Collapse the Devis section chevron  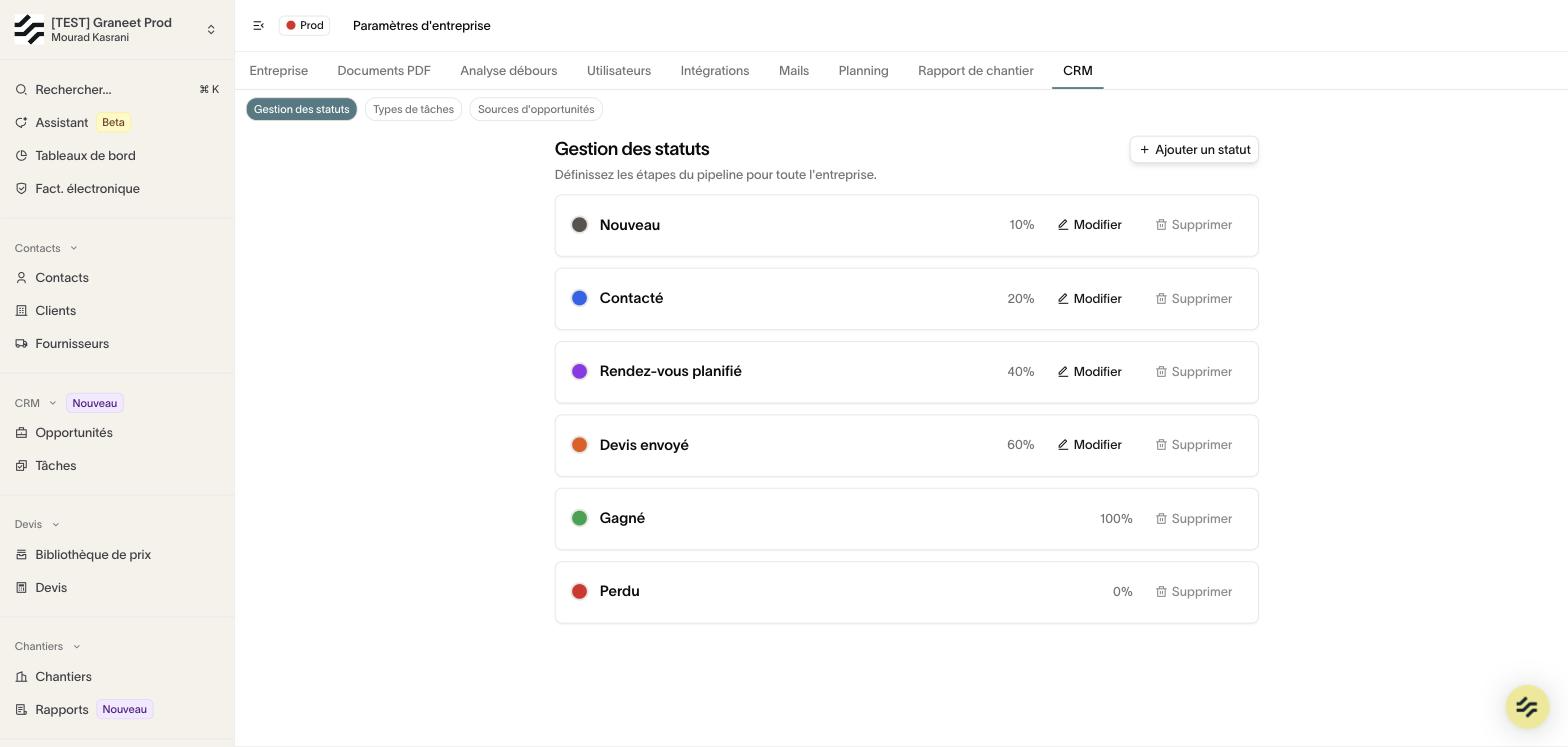pyautogui.click(x=56, y=525)
